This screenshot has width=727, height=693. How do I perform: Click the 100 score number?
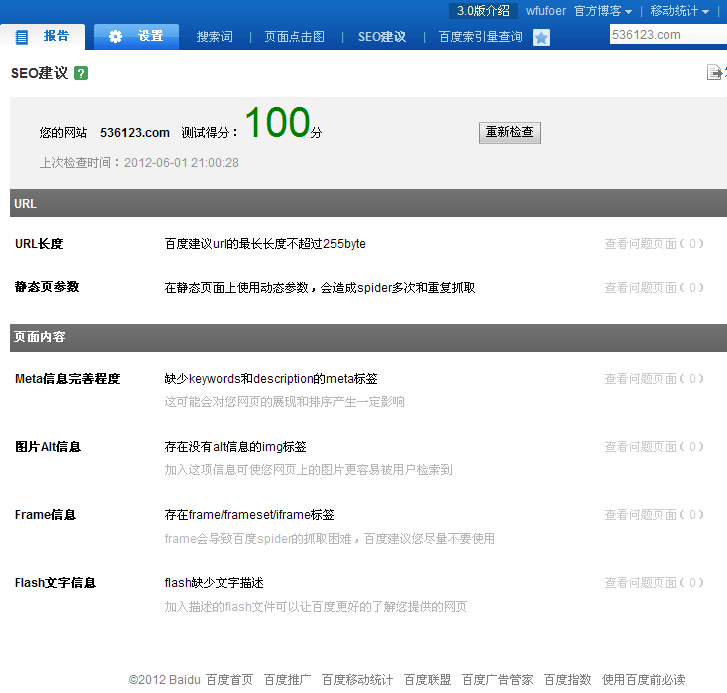coord(277,122)
